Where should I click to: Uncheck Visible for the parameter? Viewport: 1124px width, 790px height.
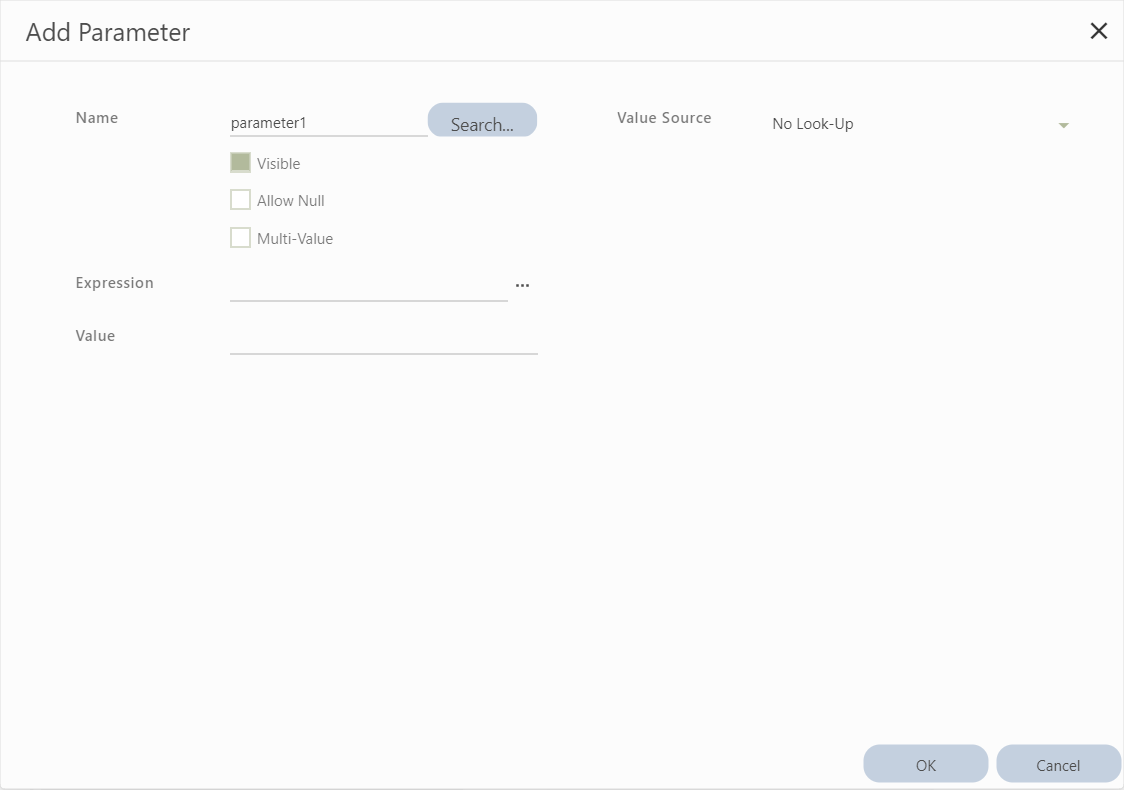click(240, 162)
